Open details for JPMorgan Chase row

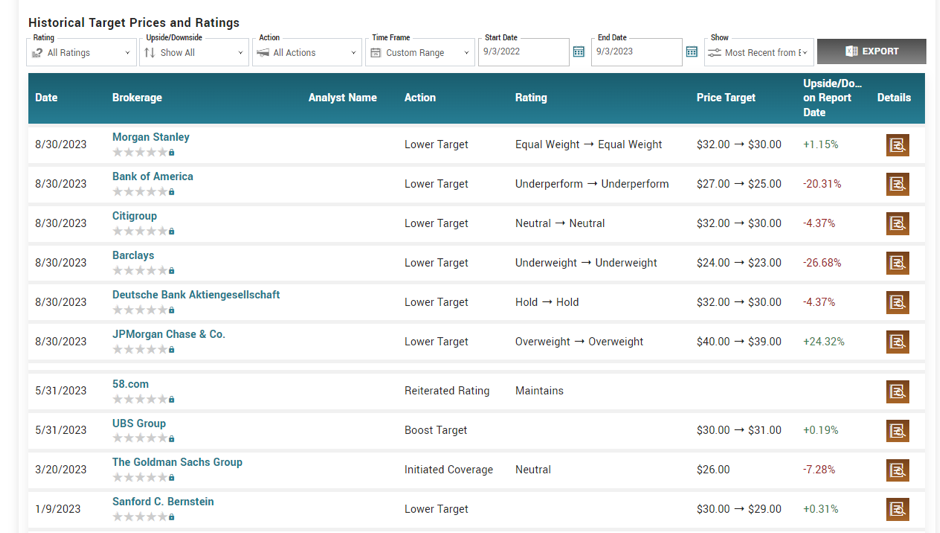897,342
